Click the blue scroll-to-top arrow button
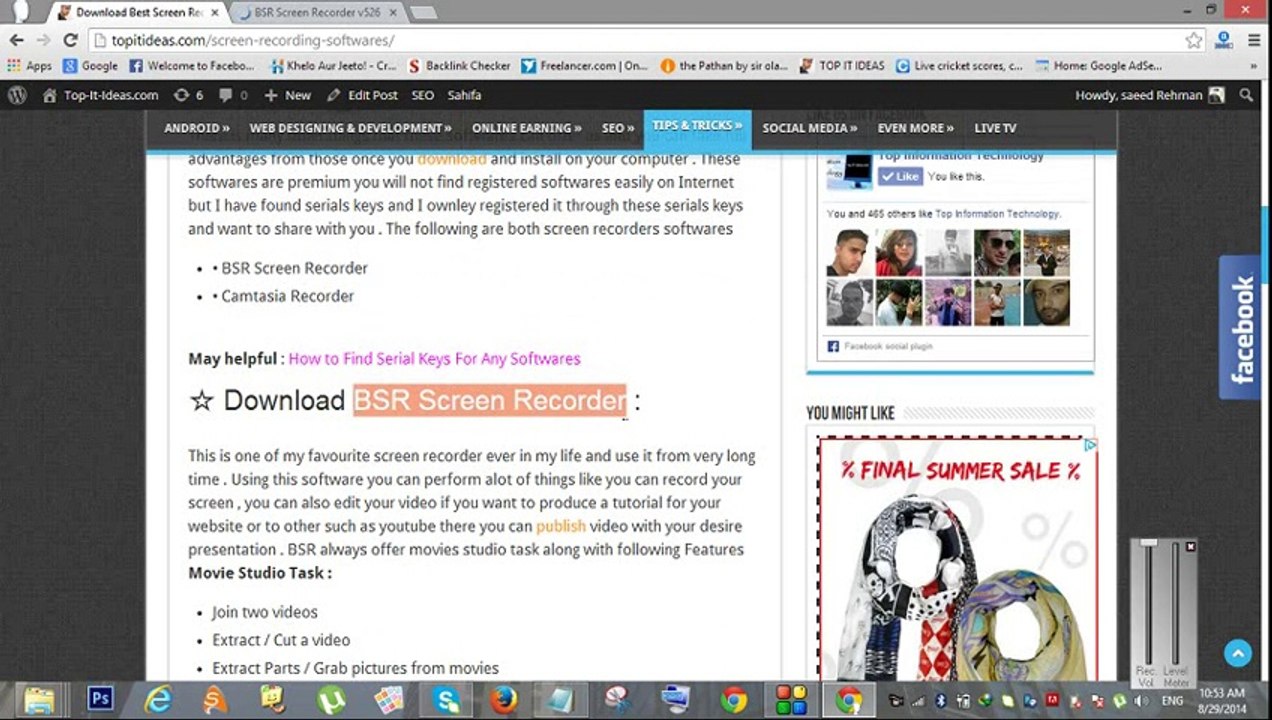Image resolution: width=1272 pixels, height=720 pixels. (1237, 654)
